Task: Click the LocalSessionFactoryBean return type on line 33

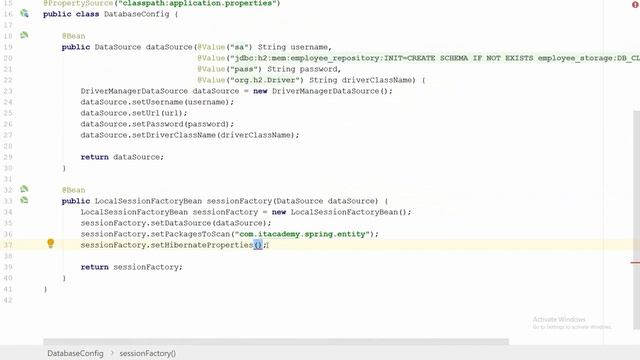Action: click(148, 201)
